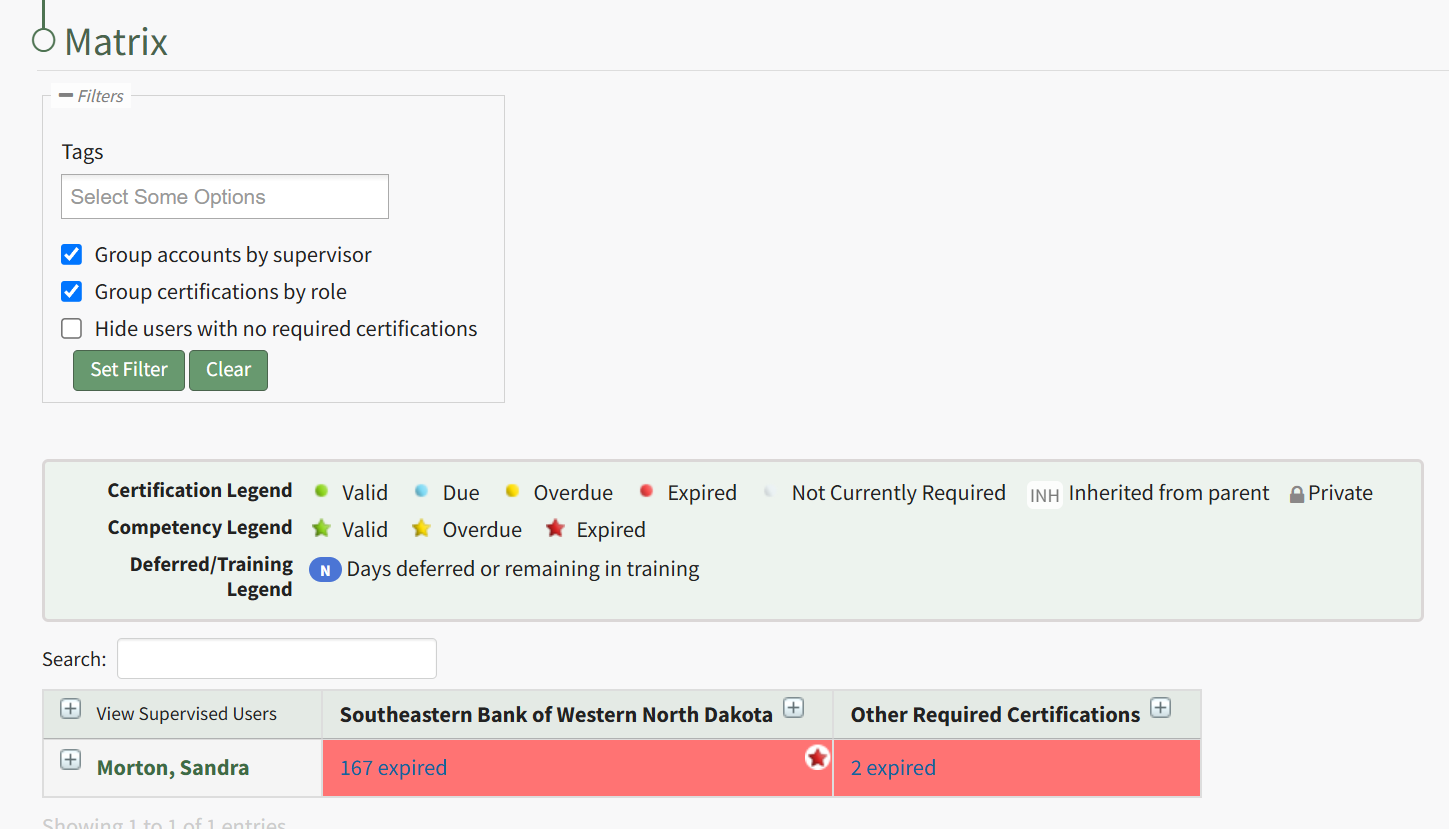Open the 167 expired link

point(393,768)
